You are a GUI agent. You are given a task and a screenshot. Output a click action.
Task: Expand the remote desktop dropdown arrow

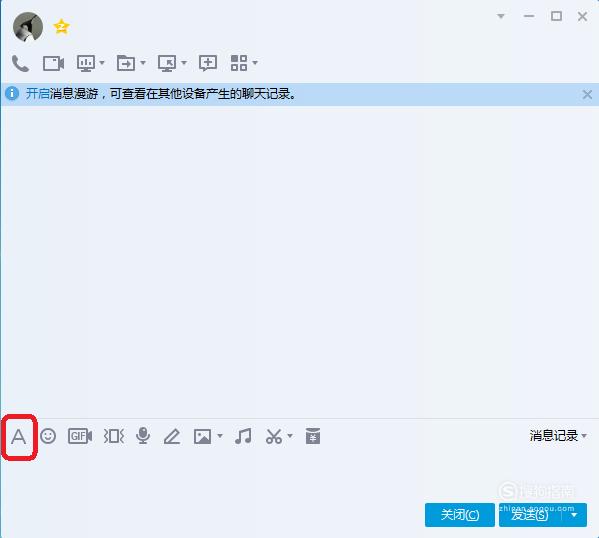[184, 63]
